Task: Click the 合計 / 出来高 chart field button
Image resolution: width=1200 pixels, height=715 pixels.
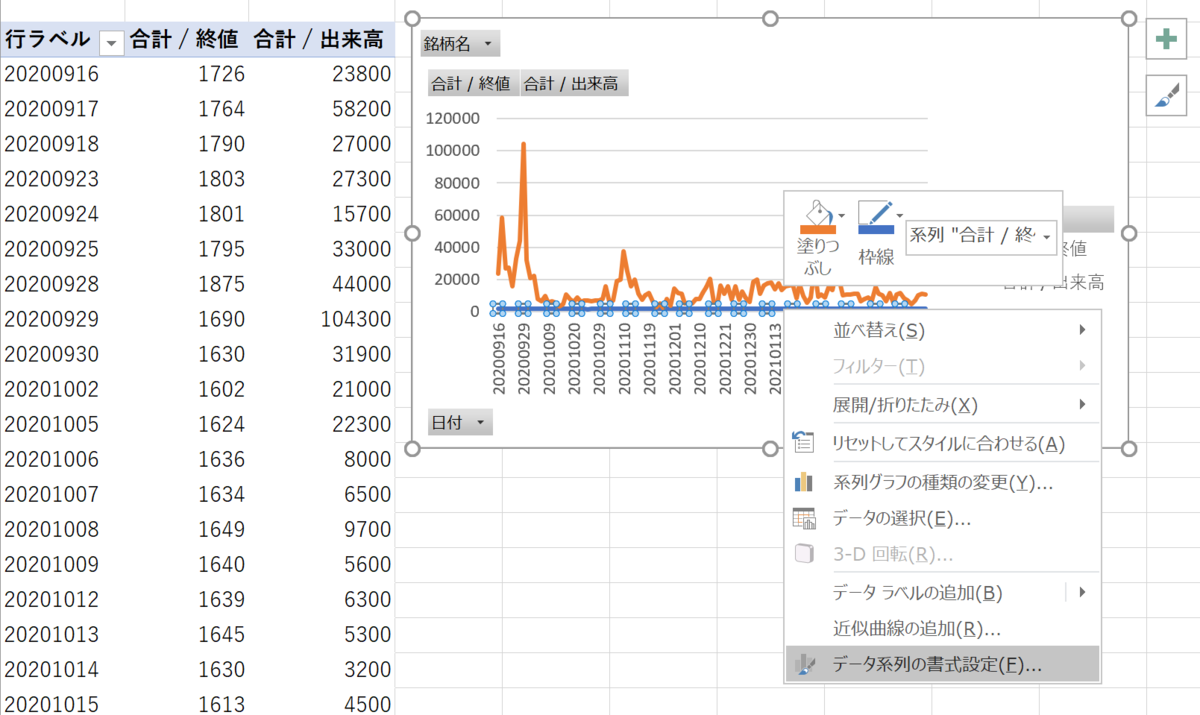Action: click(574, 84)
